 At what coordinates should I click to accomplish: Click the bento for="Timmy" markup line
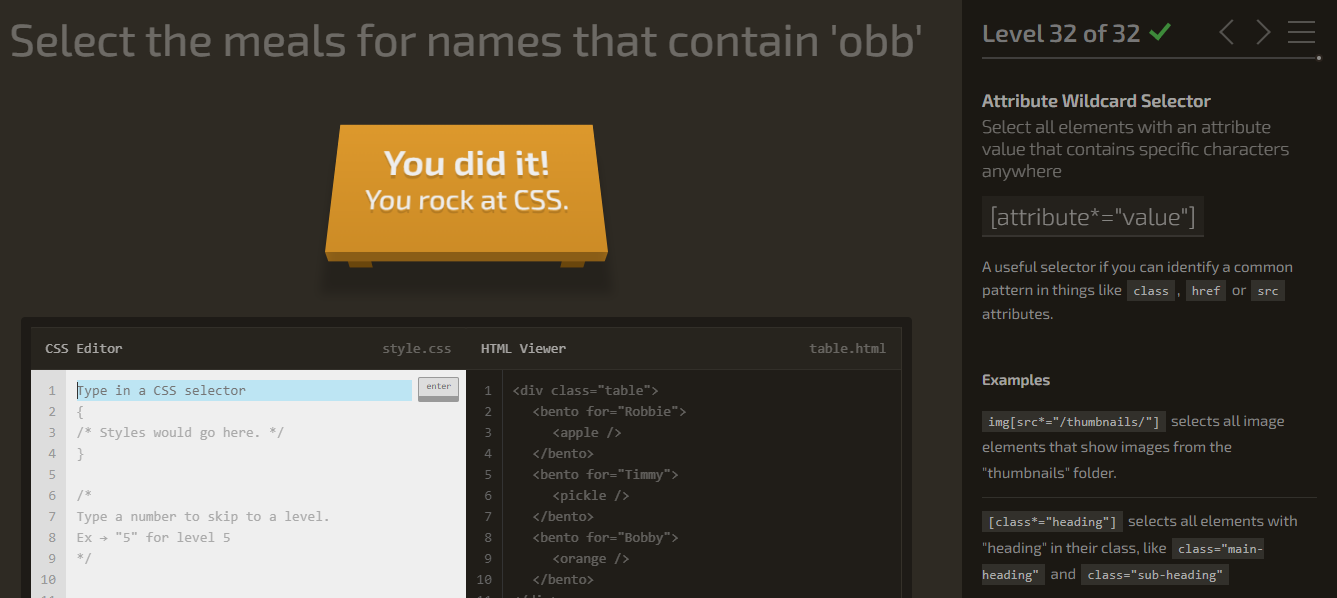(606, 474)
